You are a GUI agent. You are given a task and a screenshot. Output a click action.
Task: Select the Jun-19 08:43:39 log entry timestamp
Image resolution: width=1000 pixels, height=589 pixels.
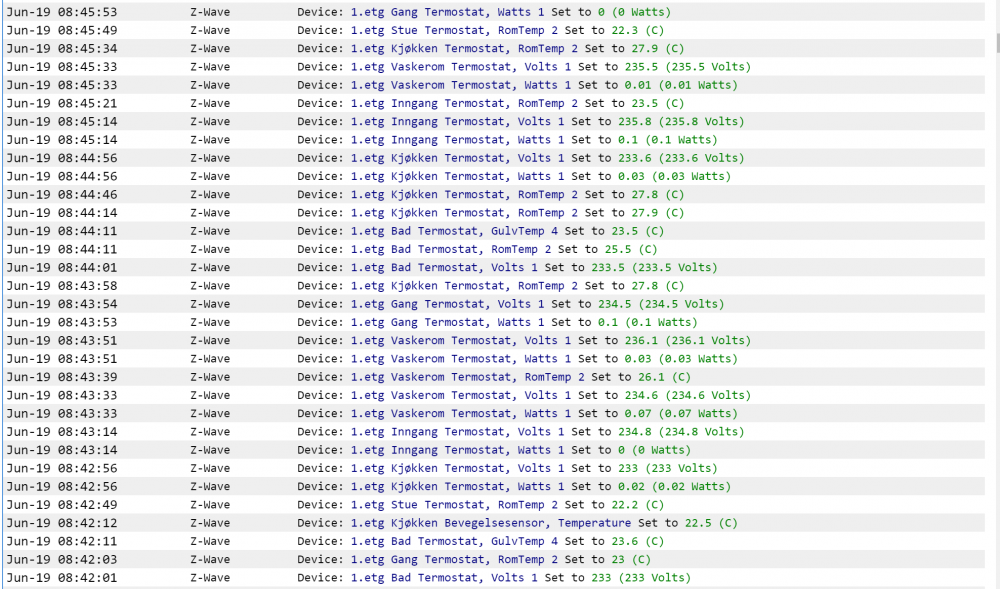click(x=62, y=377)
